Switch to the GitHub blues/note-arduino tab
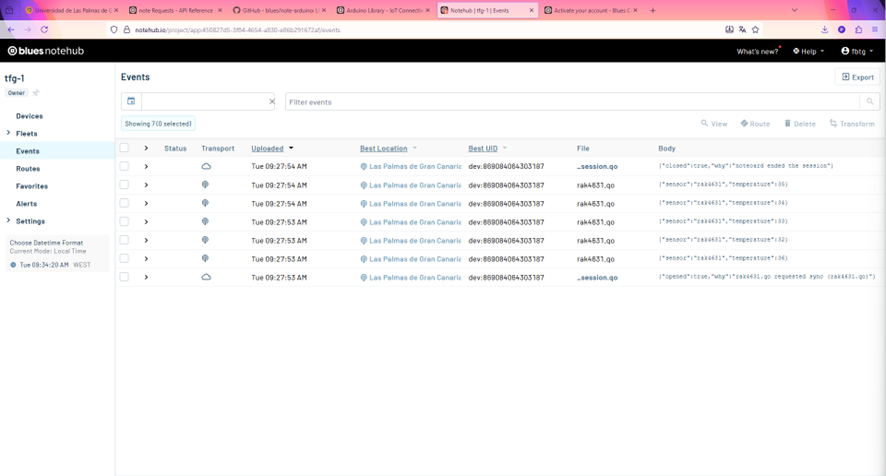The width and height of the screenshot is (886, 476). (x=279, y=10)
